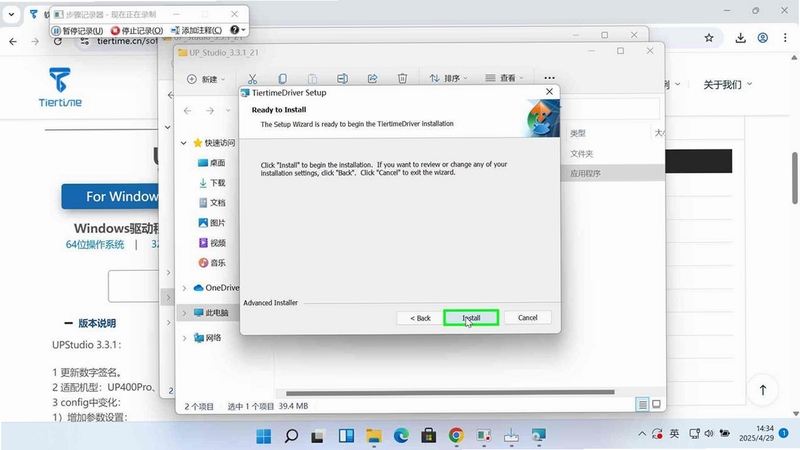
Task: Open the Steps Recorder help dropdown
Action: point(238,30)
